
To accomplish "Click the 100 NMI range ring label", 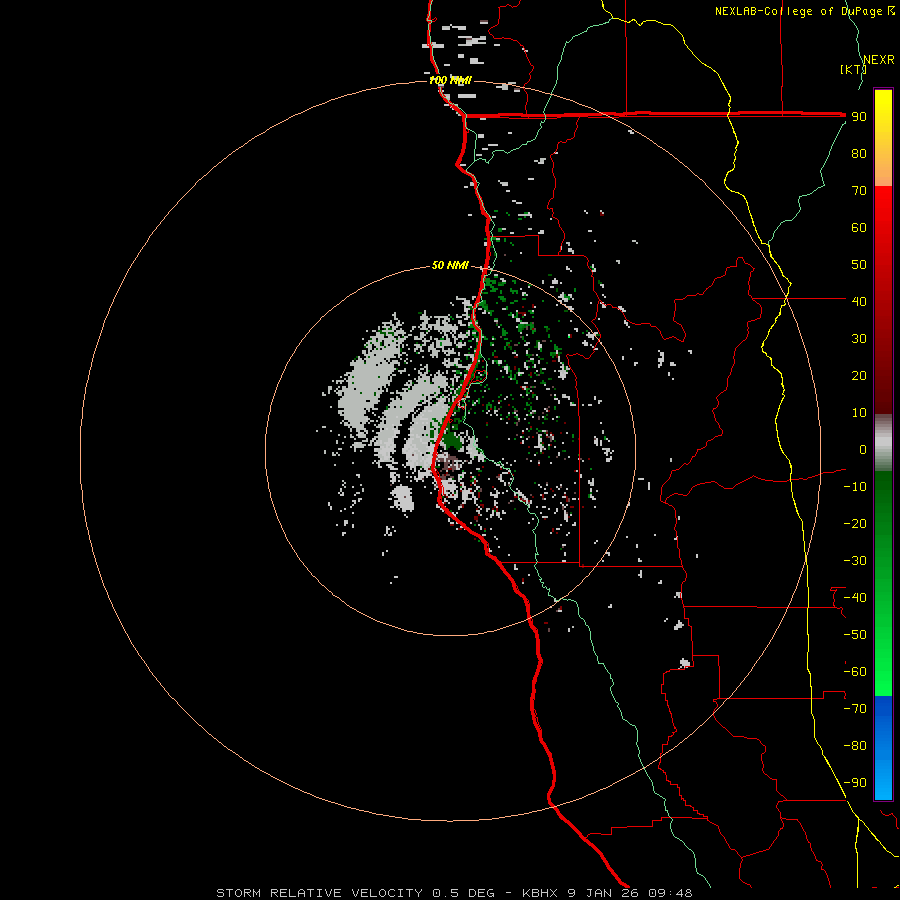I will click(450, 80).
